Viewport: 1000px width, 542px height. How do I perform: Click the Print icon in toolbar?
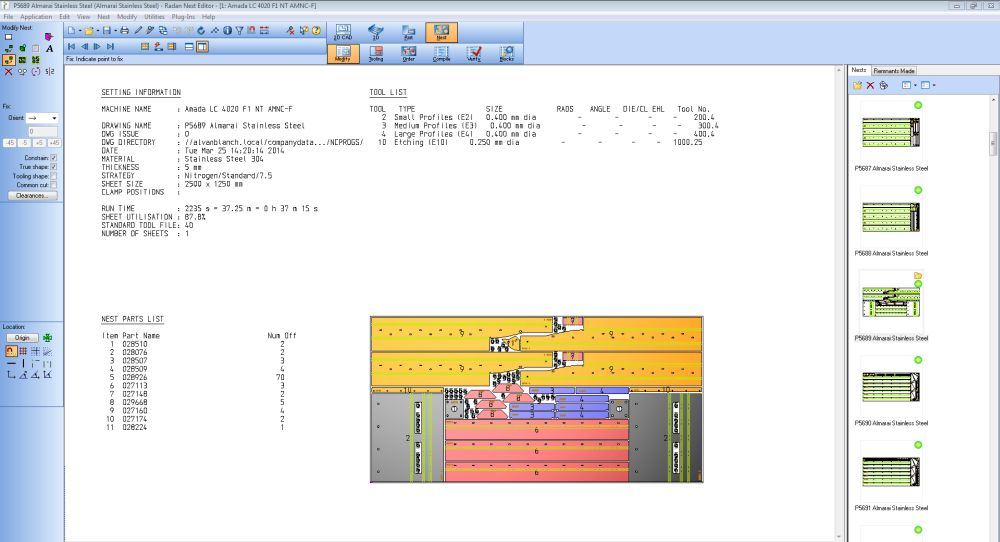coord(125,31)
